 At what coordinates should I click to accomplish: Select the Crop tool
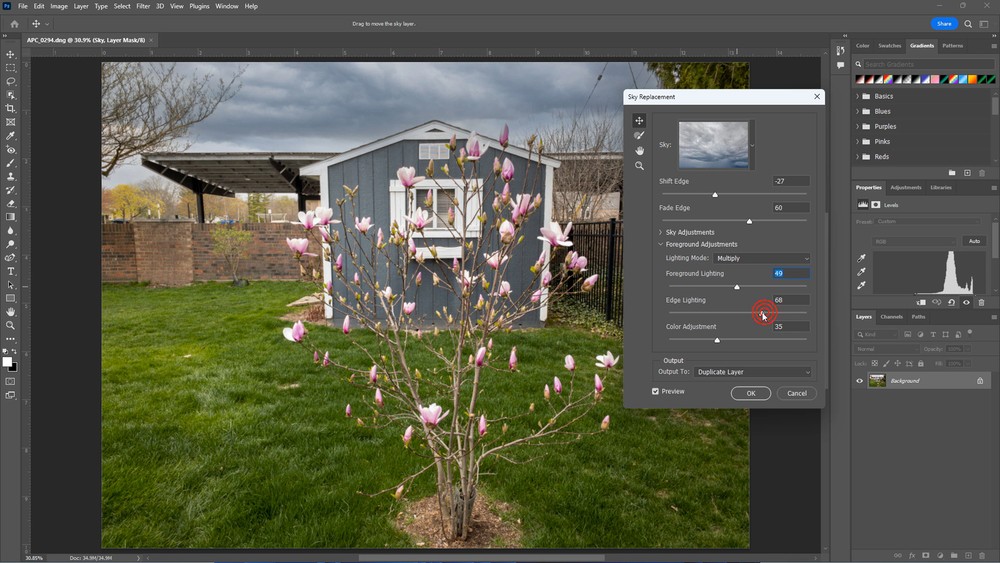click(10, 108)
